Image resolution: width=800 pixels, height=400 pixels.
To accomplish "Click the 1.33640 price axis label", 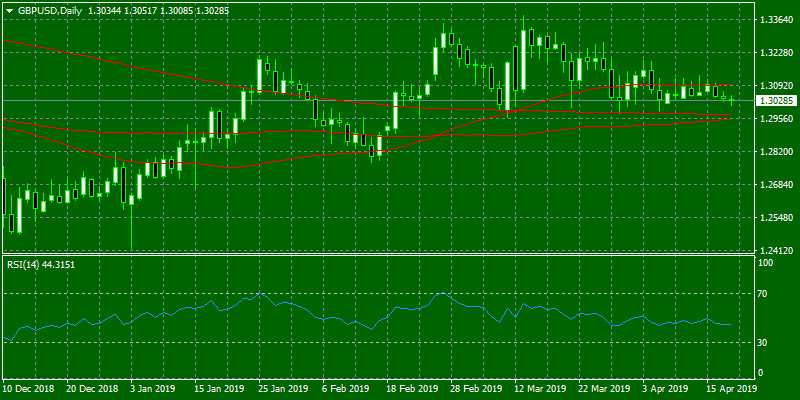I will click(x=776, y=20).
